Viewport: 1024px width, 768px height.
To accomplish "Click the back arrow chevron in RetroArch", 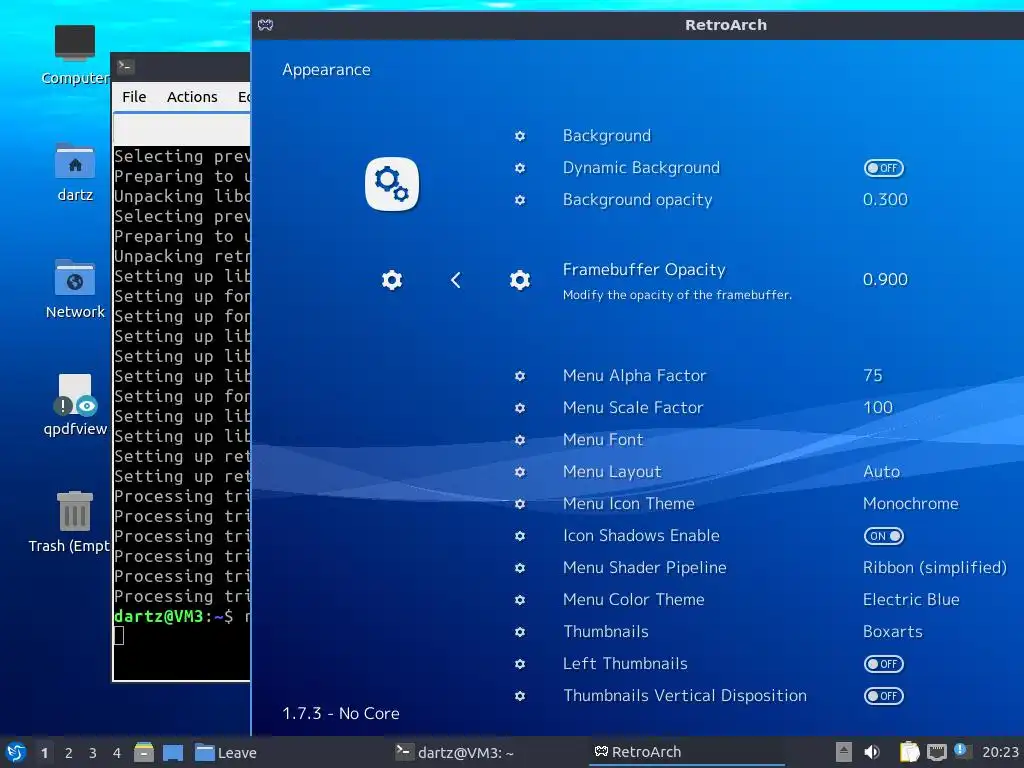I will click(x=456, y=280).
